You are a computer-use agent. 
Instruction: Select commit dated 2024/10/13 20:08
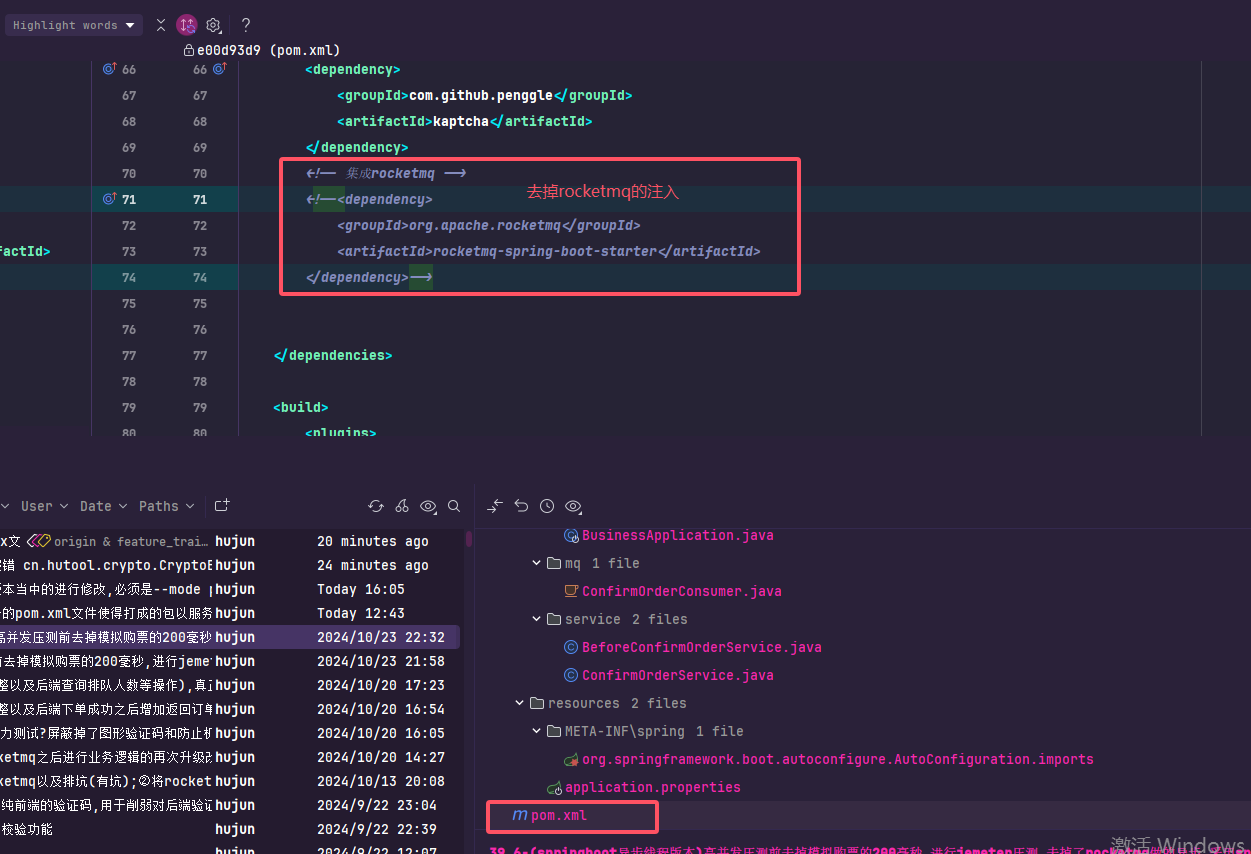(230, 781)
